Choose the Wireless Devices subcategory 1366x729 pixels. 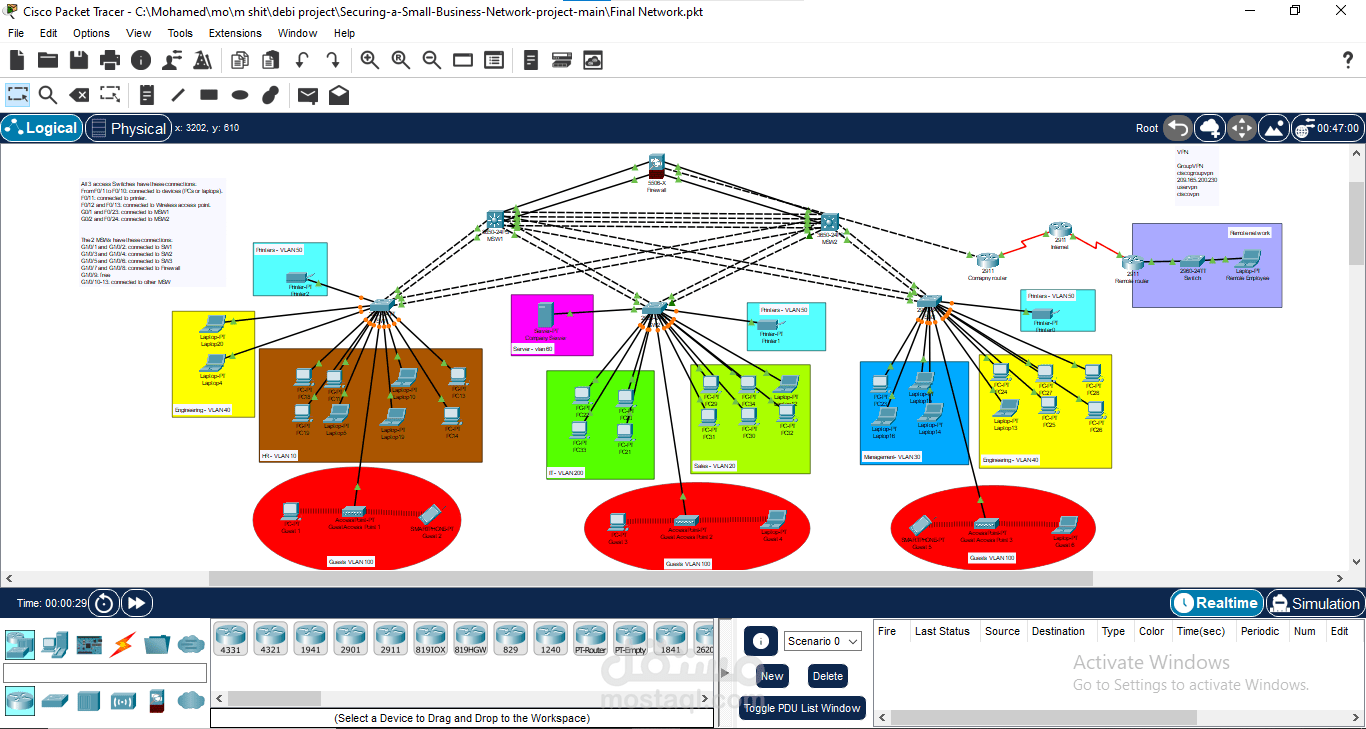coord(123,700)
